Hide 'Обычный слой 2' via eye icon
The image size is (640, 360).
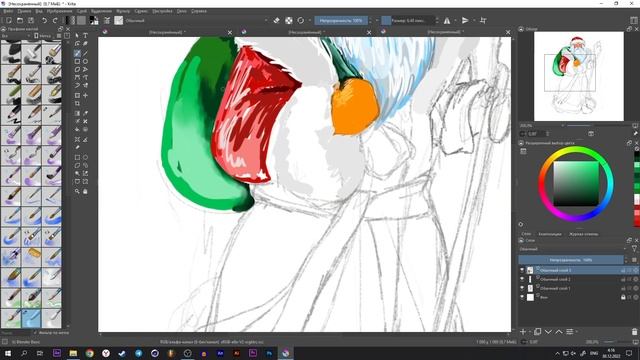point(522,279)
